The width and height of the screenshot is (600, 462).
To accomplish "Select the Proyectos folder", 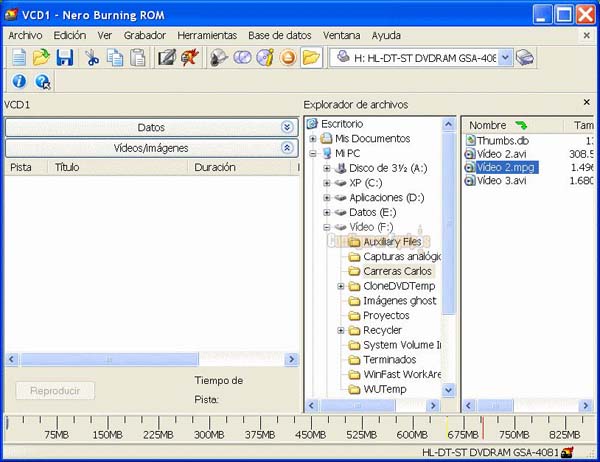I will 386,315.
